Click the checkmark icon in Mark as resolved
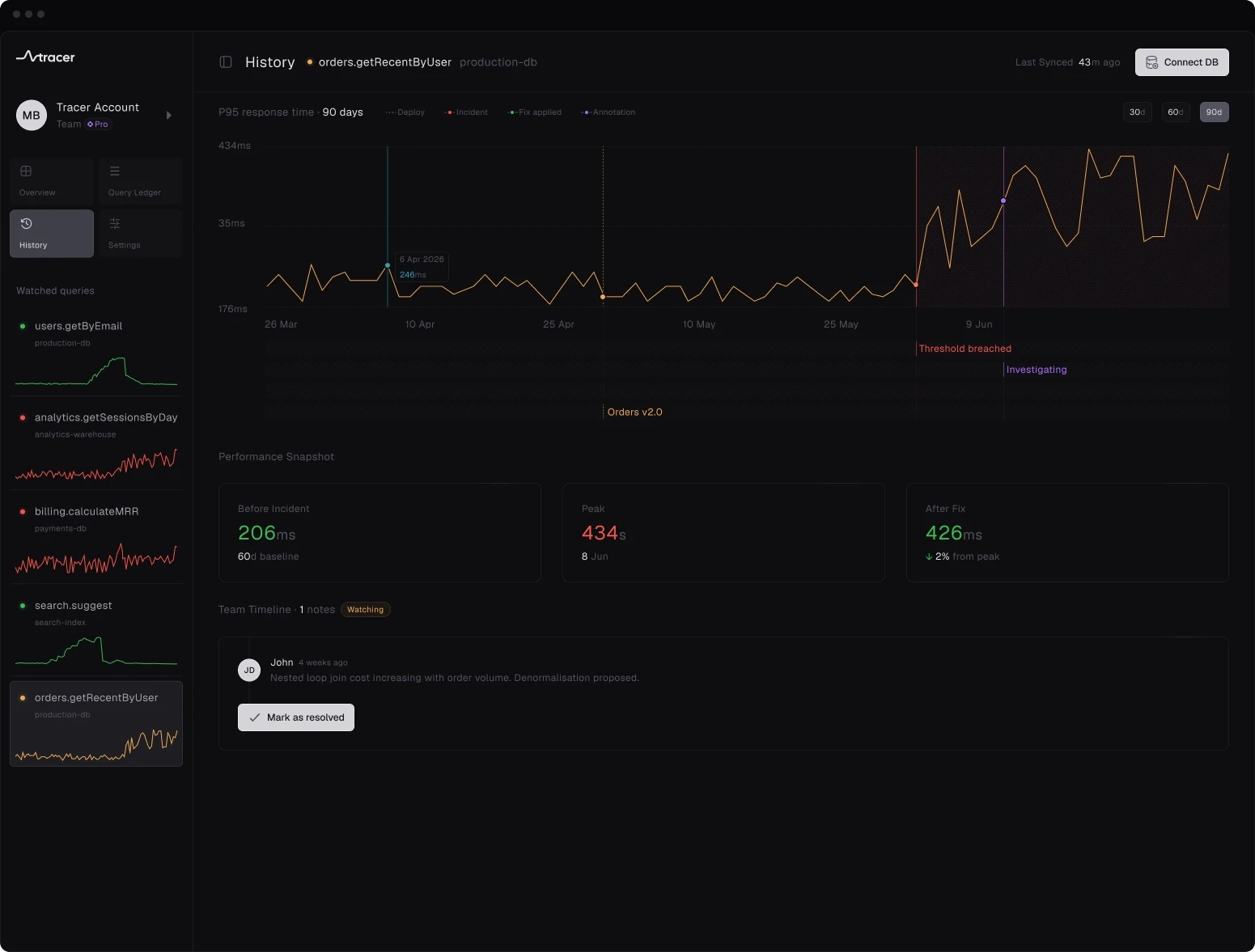Image resolution: width=1255 pixels, height=952 pixels. point(255,717)
